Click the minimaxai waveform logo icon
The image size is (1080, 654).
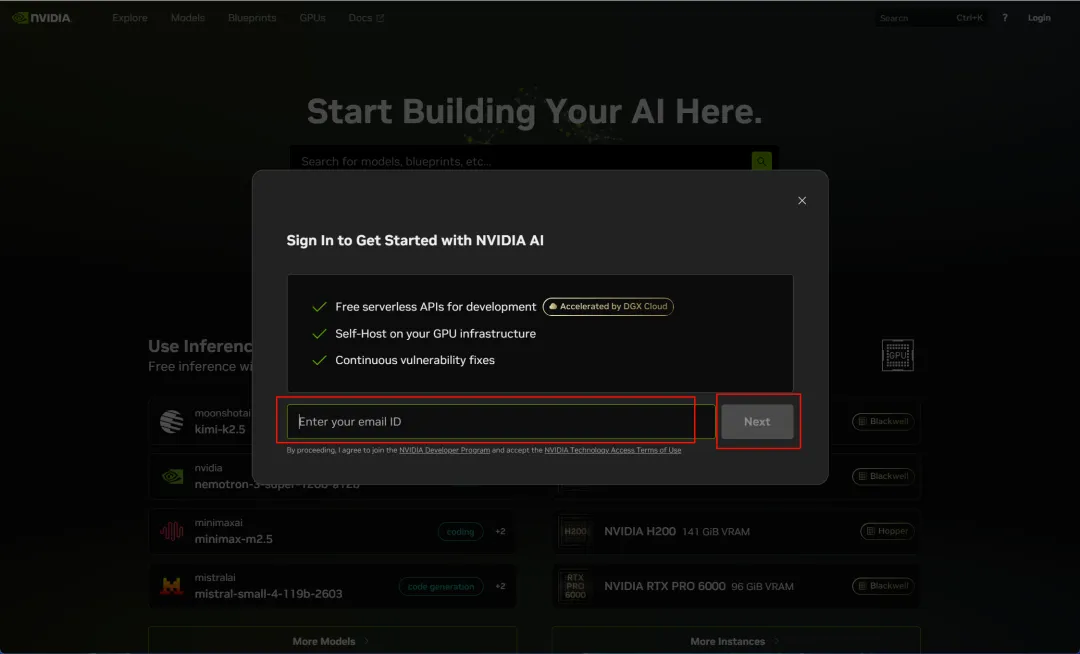tap(172, 531)
